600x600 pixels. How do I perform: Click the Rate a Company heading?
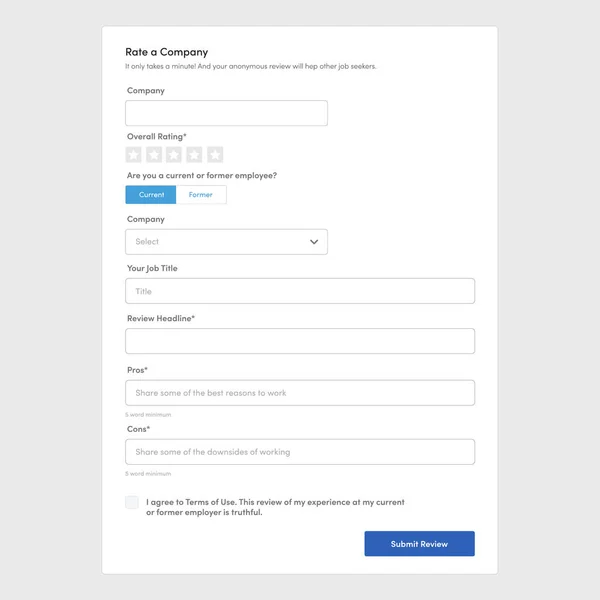coord(167,52)
